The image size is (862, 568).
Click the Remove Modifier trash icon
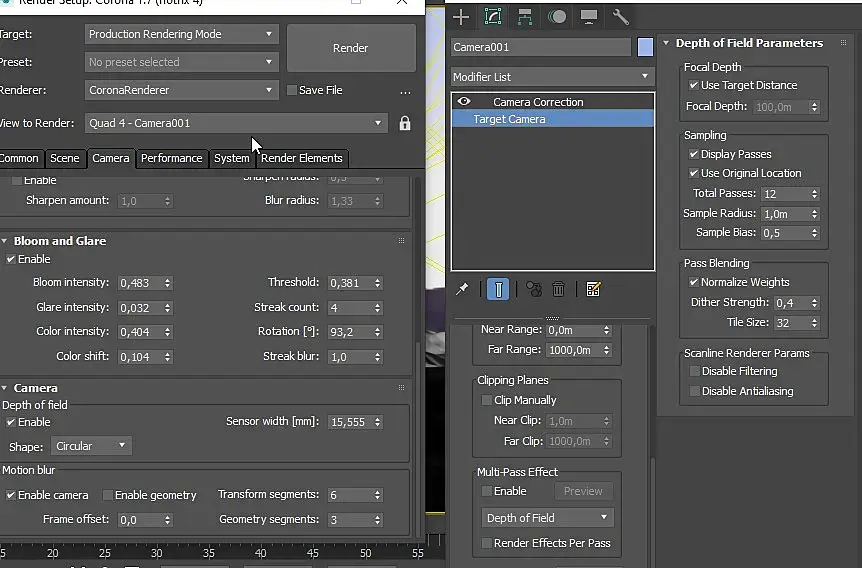coord(558,289)
